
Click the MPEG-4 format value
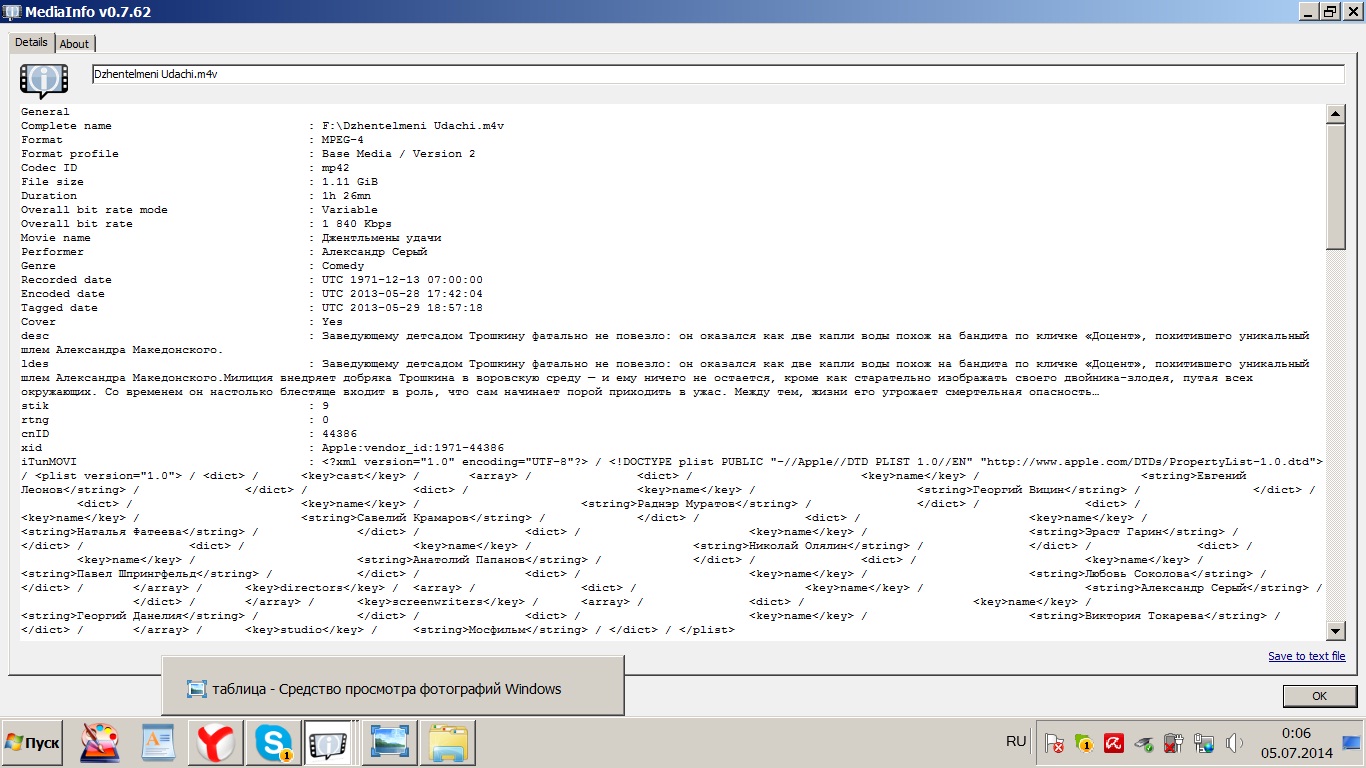[343, 140]
